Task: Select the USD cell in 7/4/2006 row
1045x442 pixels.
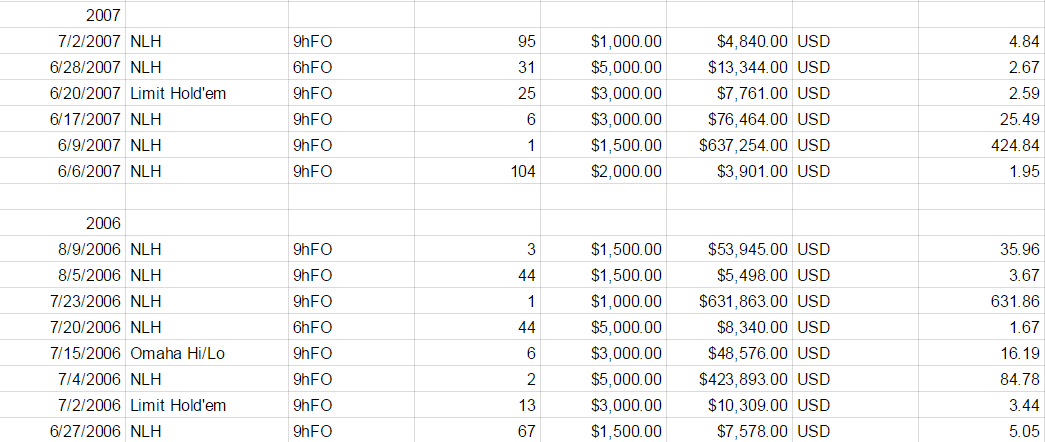Action: point(855,379)
